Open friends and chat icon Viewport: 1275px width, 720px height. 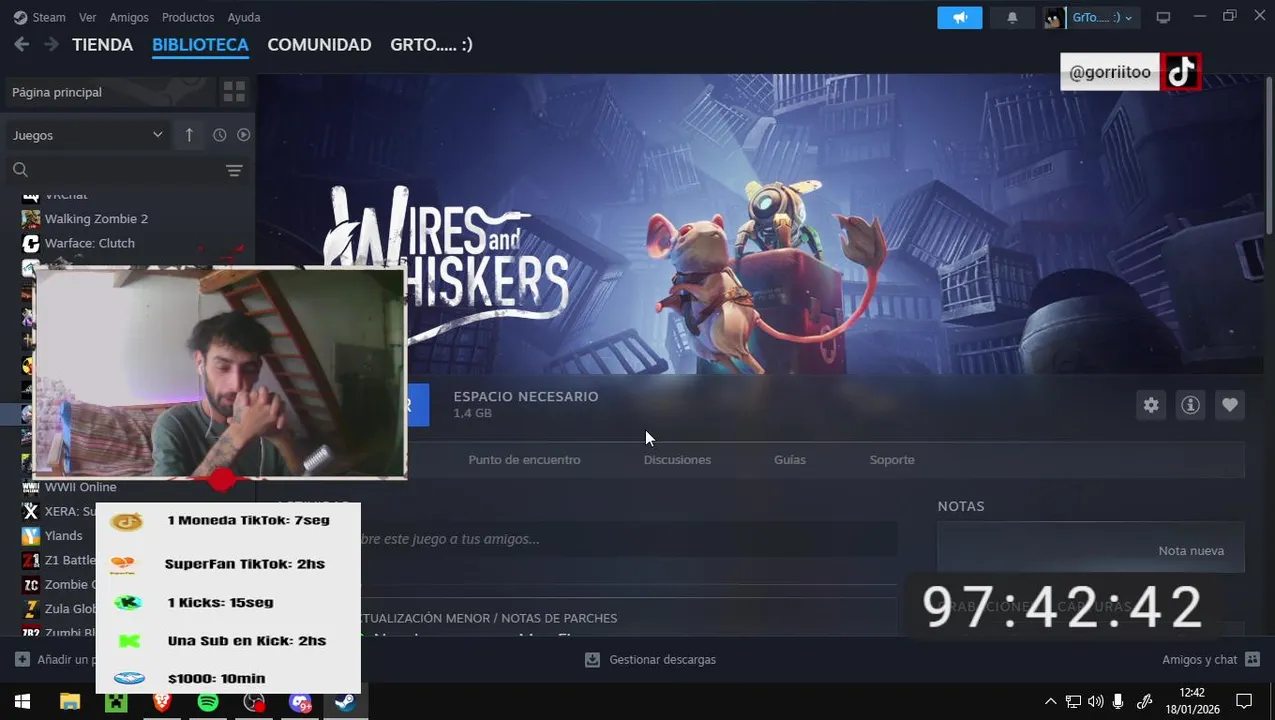1253,660
